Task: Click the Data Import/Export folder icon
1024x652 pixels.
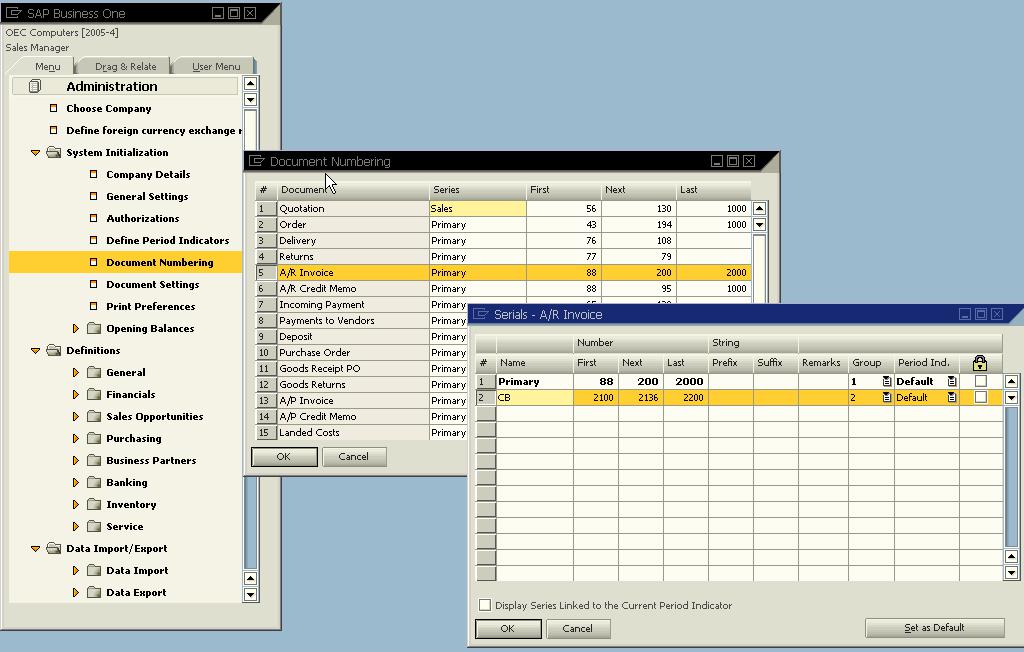Action: click(x=54, y=548)
